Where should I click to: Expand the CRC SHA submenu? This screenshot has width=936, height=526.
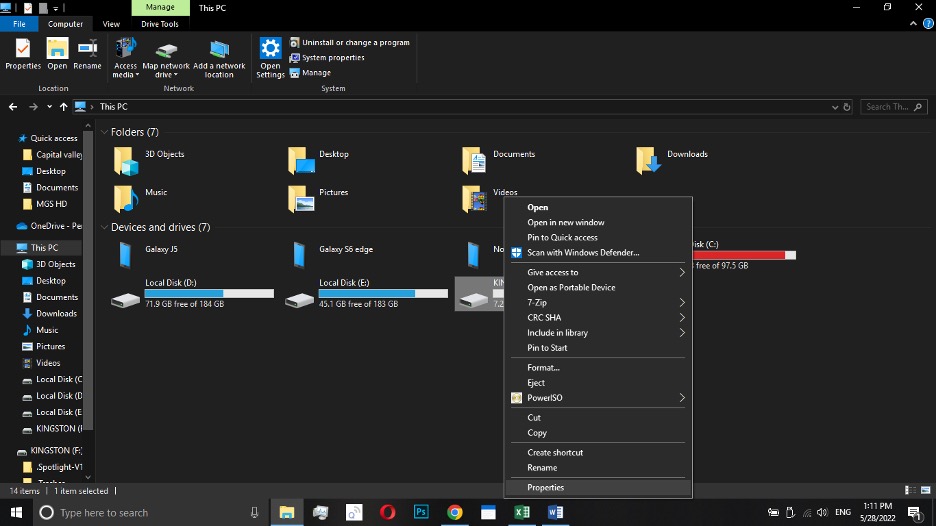tap(598, 318)
